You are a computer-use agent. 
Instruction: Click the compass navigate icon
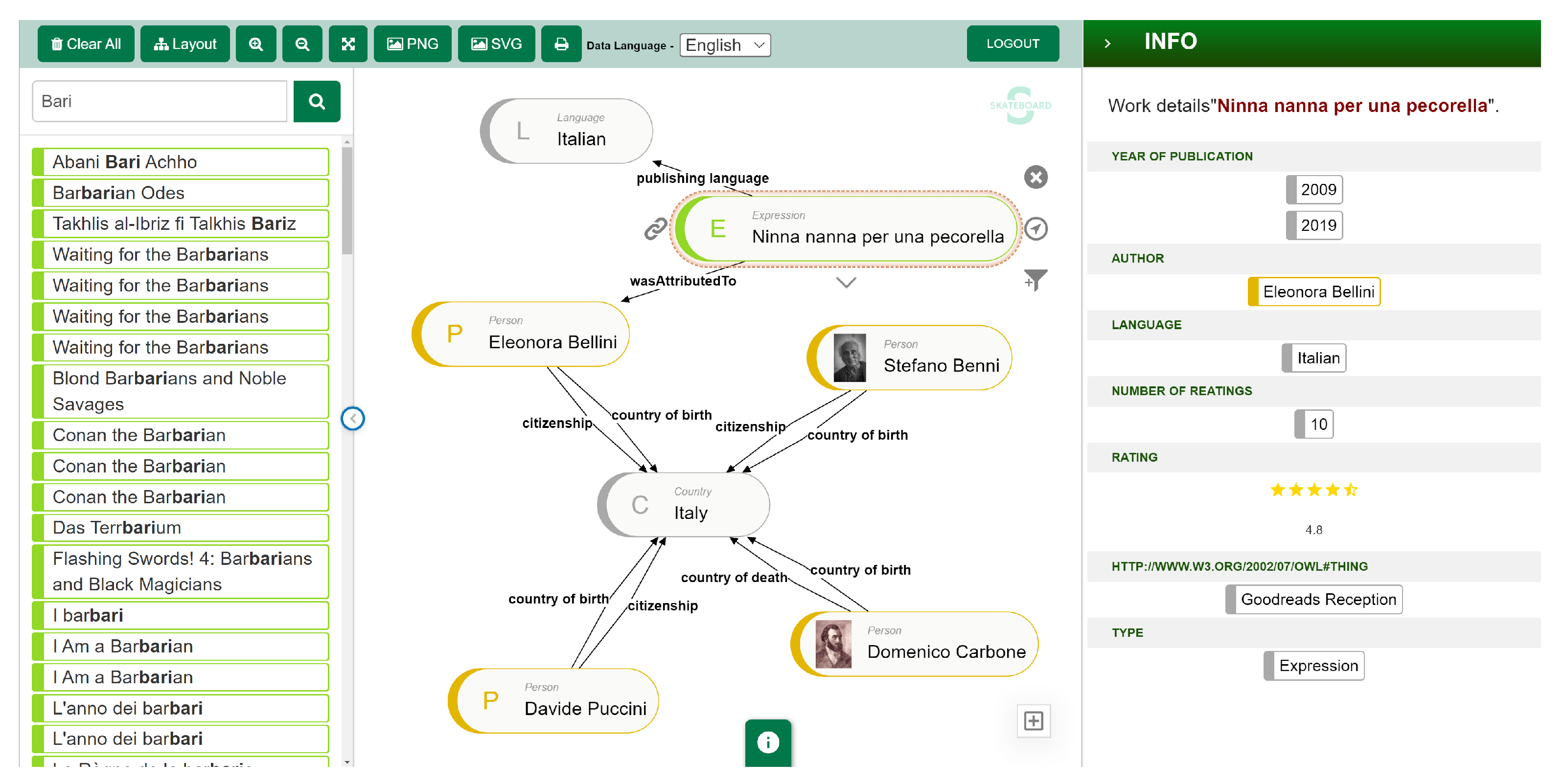point(1036,229)
